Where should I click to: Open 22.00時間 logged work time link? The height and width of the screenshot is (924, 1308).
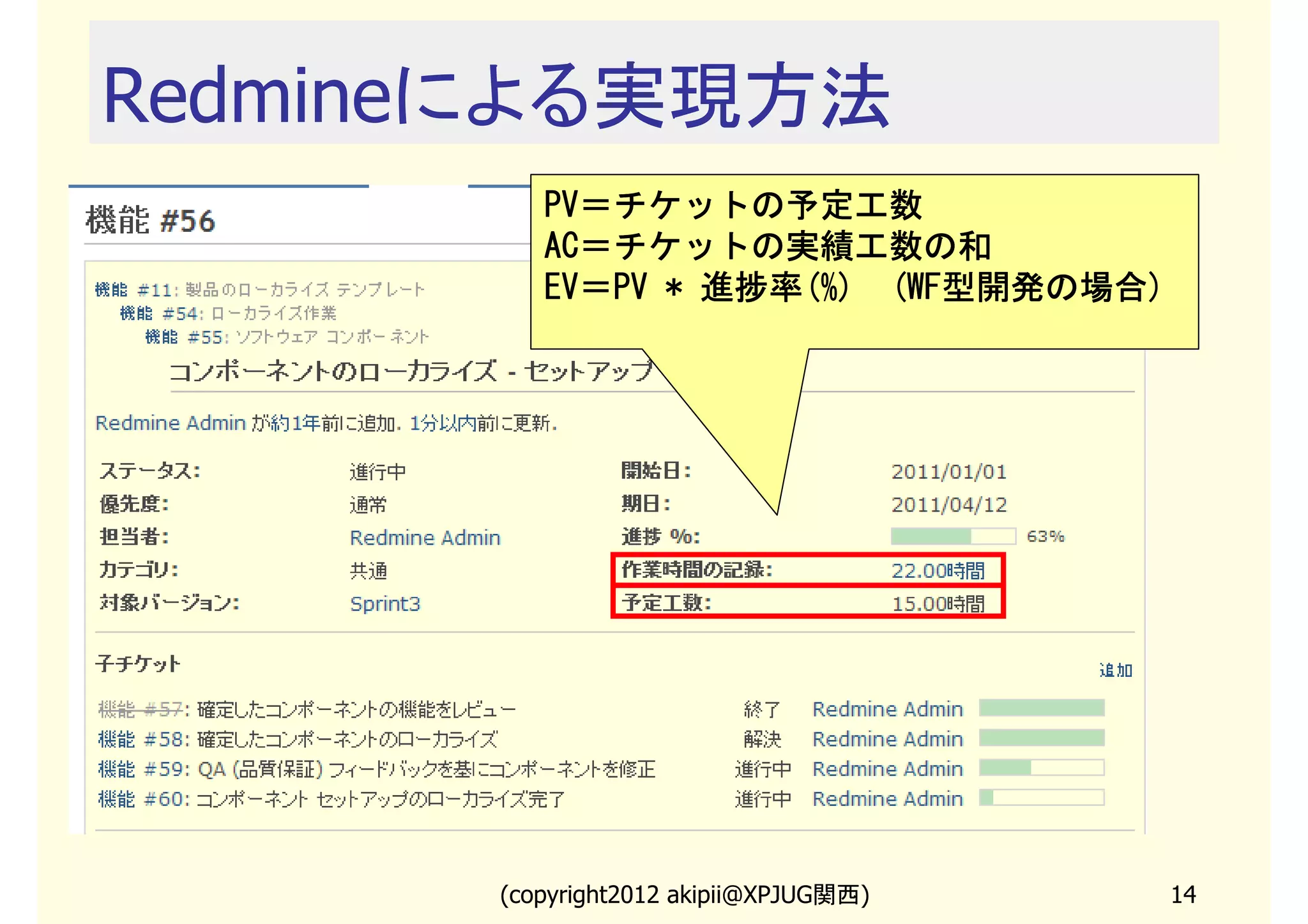[x=938, y=570]
